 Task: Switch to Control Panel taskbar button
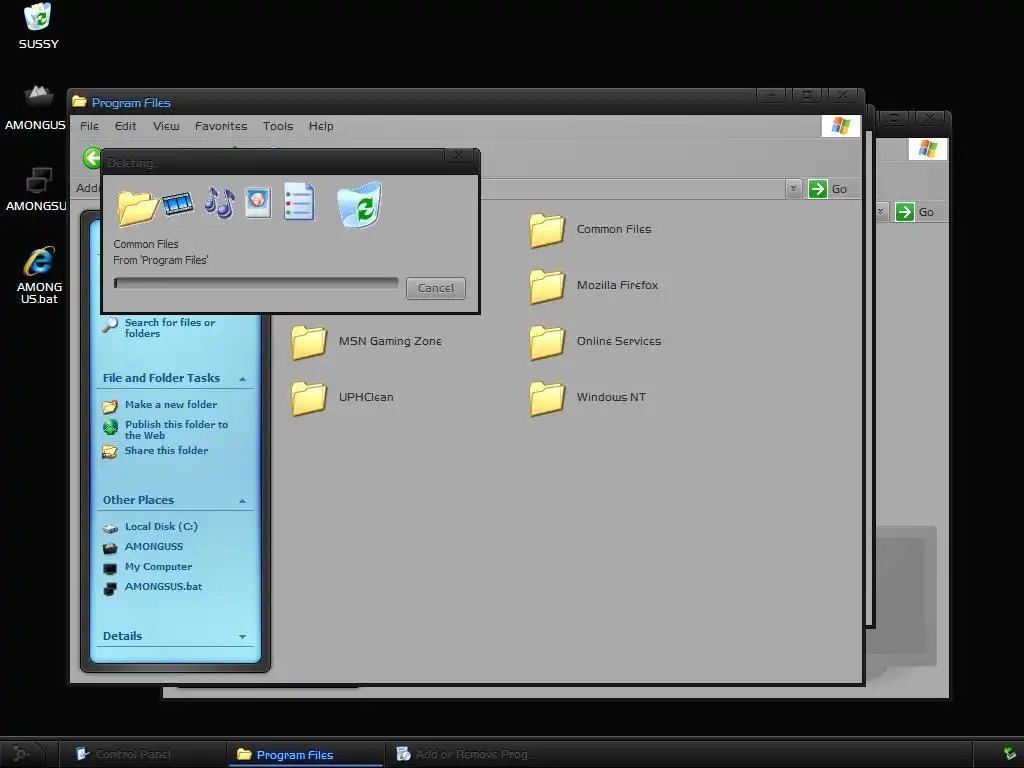pyautogui.click(x=142, y=754)
